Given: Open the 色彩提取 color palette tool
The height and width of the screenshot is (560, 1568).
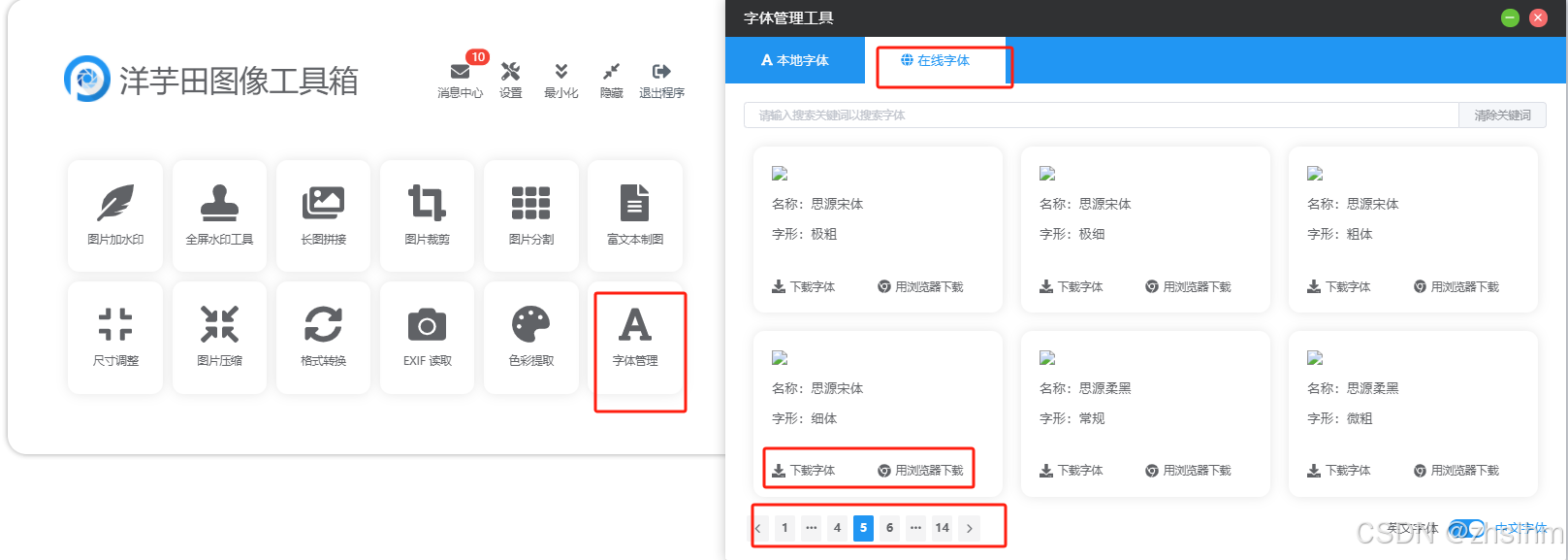Looking at the screenshot, I should click(x=531, y=337).
